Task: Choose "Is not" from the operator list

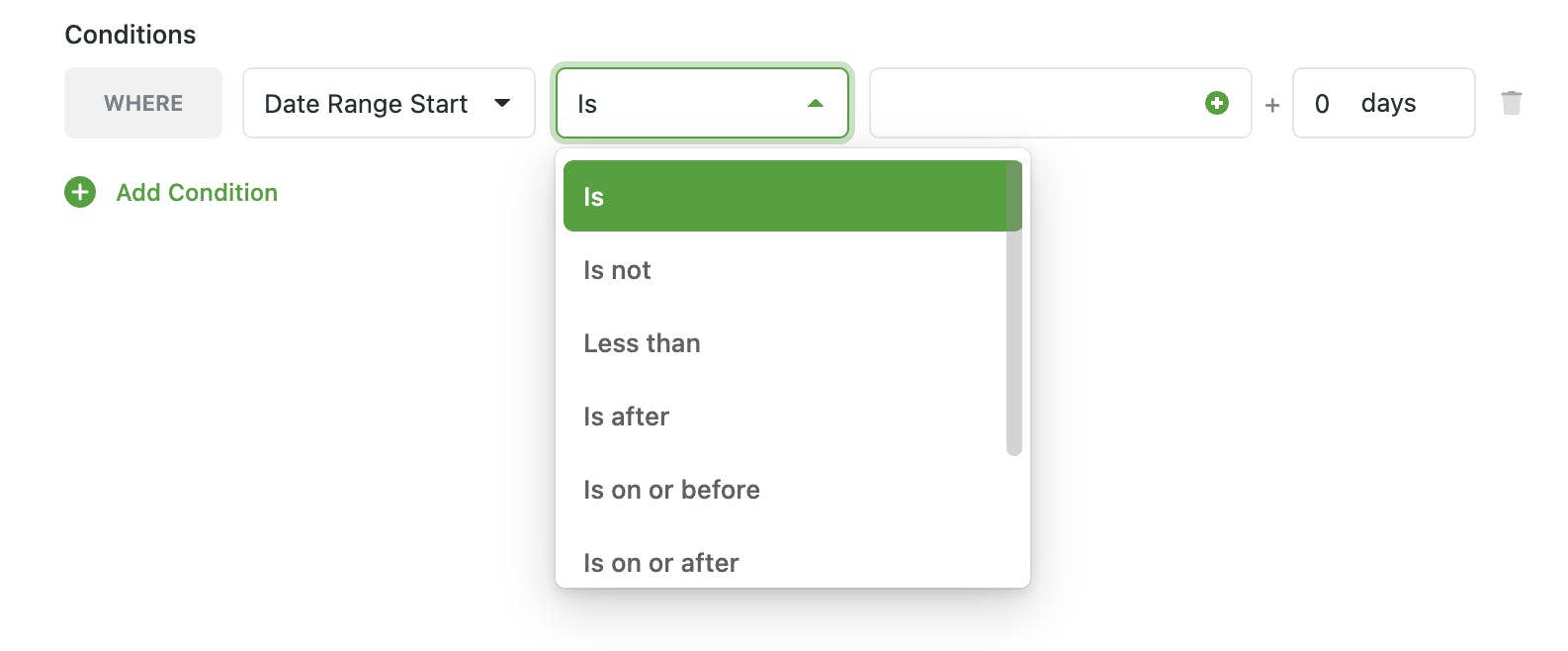Action: click(x=617, y=270)
